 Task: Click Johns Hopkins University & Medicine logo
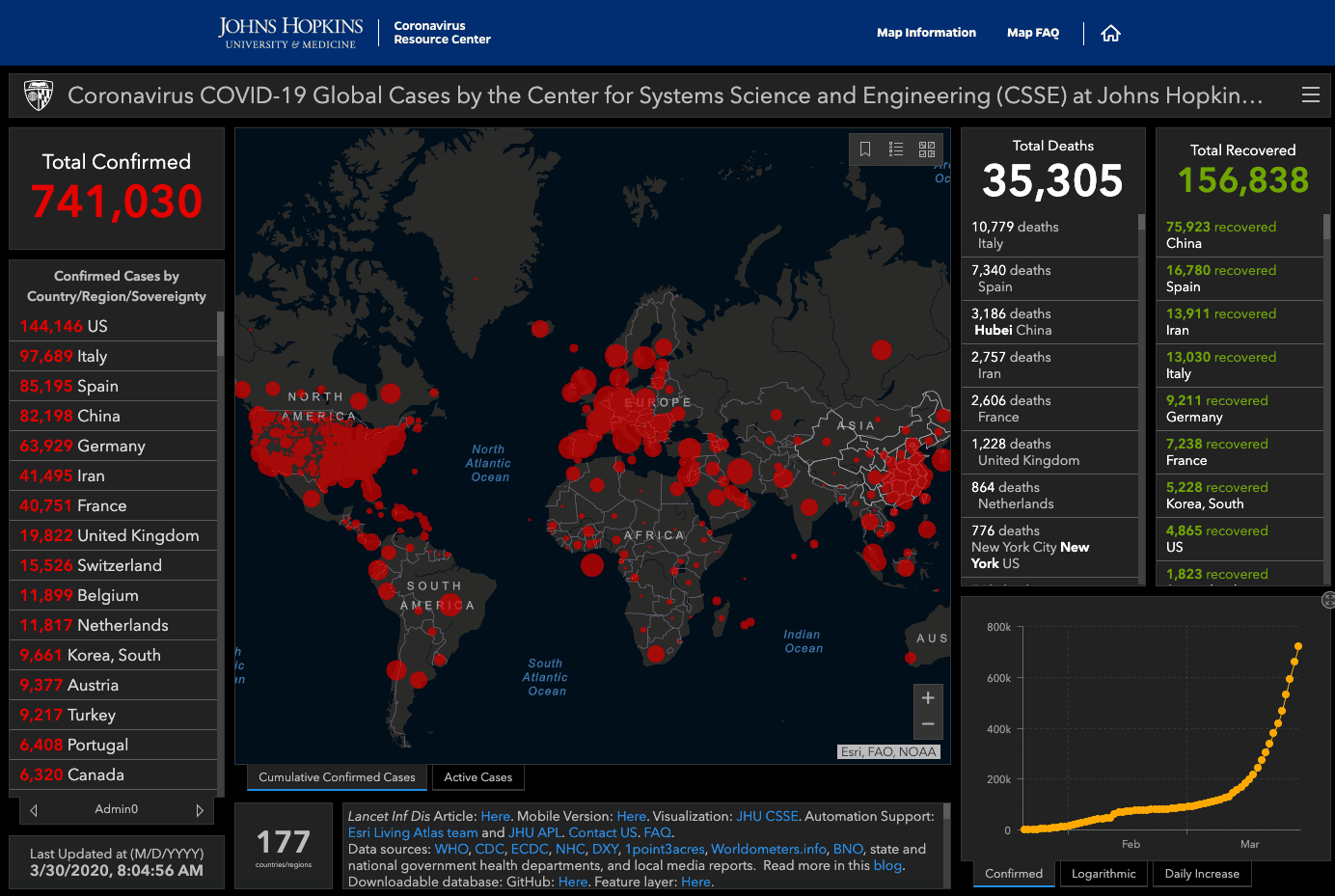coord(290,33)
